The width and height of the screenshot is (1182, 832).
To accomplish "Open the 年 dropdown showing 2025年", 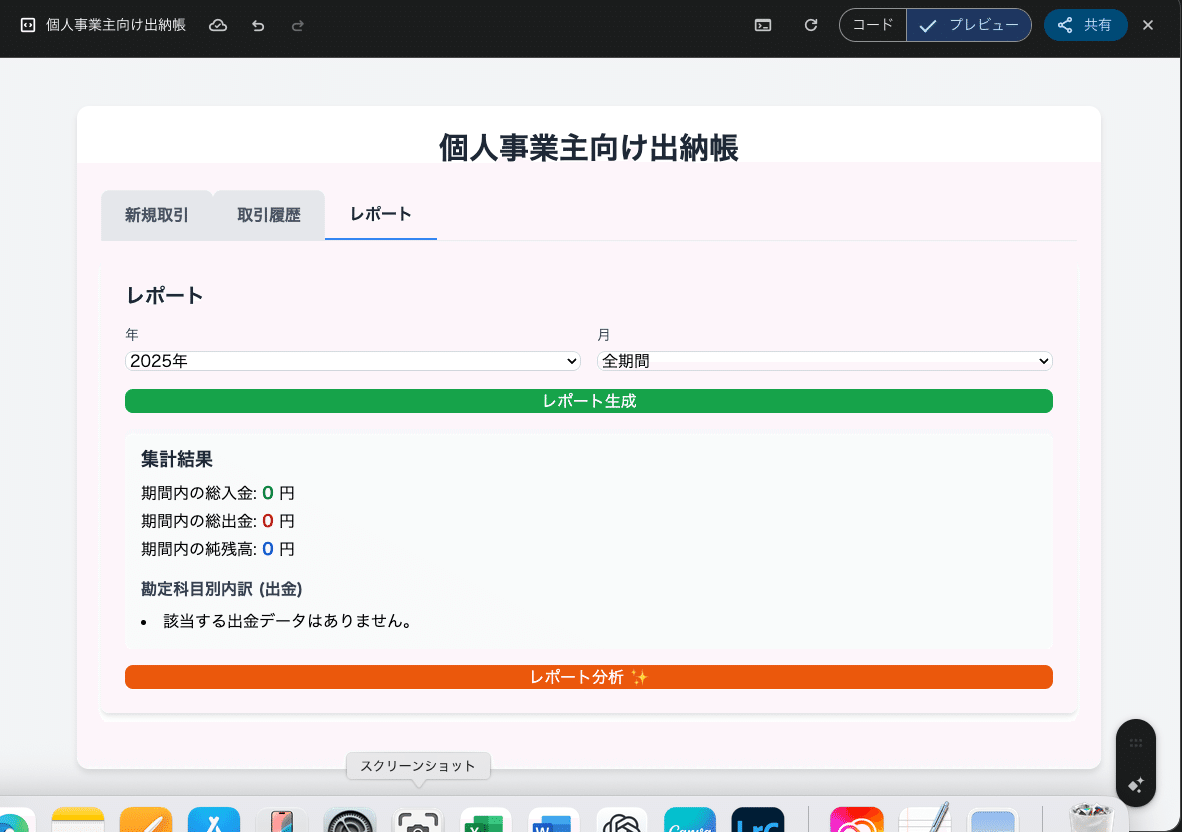I will [352, 361].
